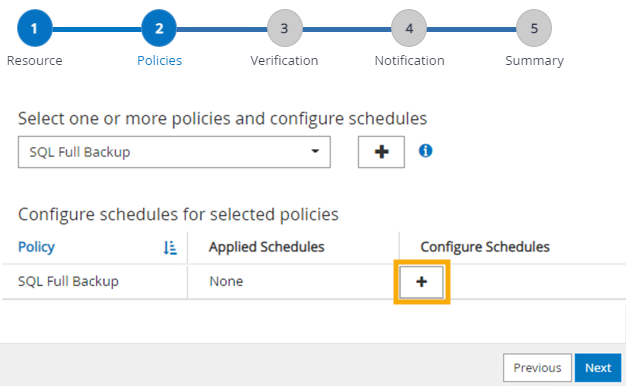Click the Policy column header
The width and height of the screenshot is (626, 386).
point(36,247)
